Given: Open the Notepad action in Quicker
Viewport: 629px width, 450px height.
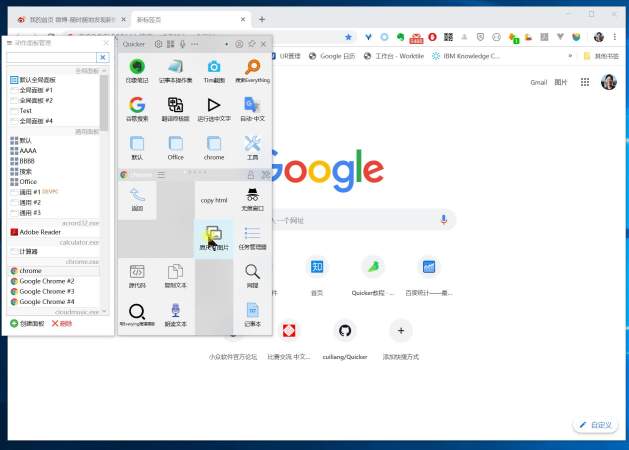Looking at the screenshot, I should coord(252,315).
